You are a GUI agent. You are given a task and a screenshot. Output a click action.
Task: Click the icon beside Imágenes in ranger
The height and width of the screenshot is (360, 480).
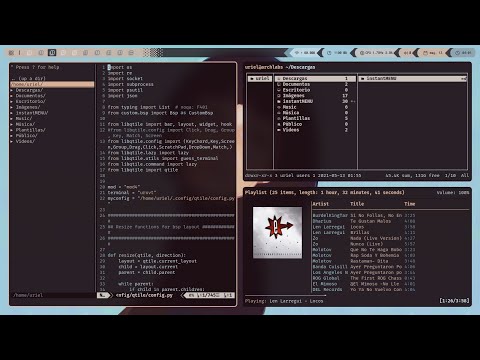tap(279, 96)
